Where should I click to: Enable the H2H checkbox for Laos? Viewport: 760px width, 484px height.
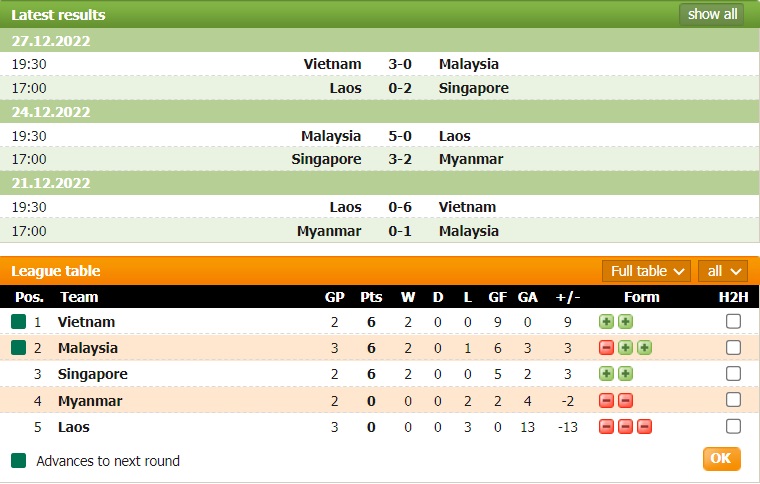pos(733,427)
